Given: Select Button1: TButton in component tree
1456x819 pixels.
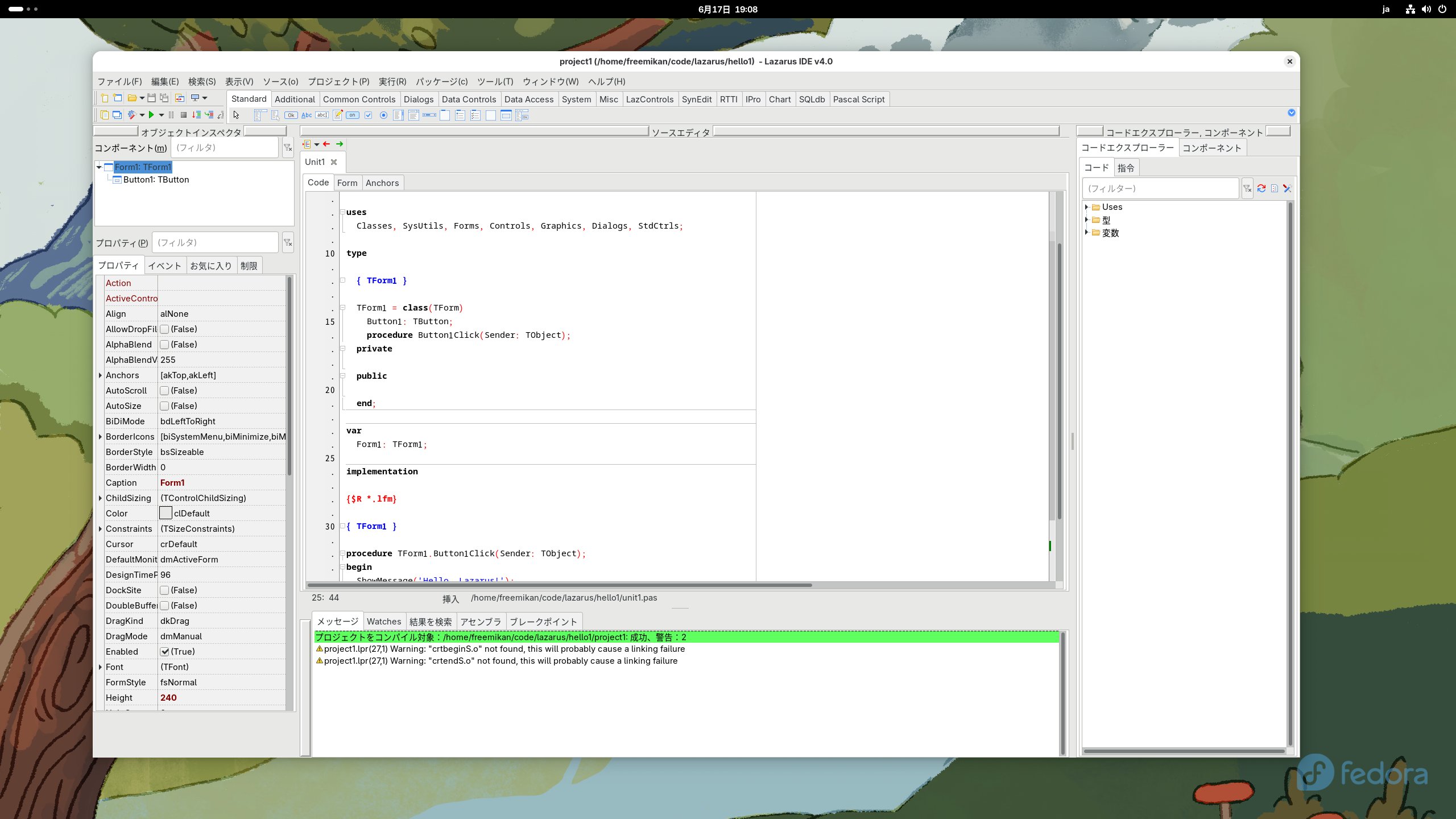Looking at the screenshot, I should tap(156, 180).
